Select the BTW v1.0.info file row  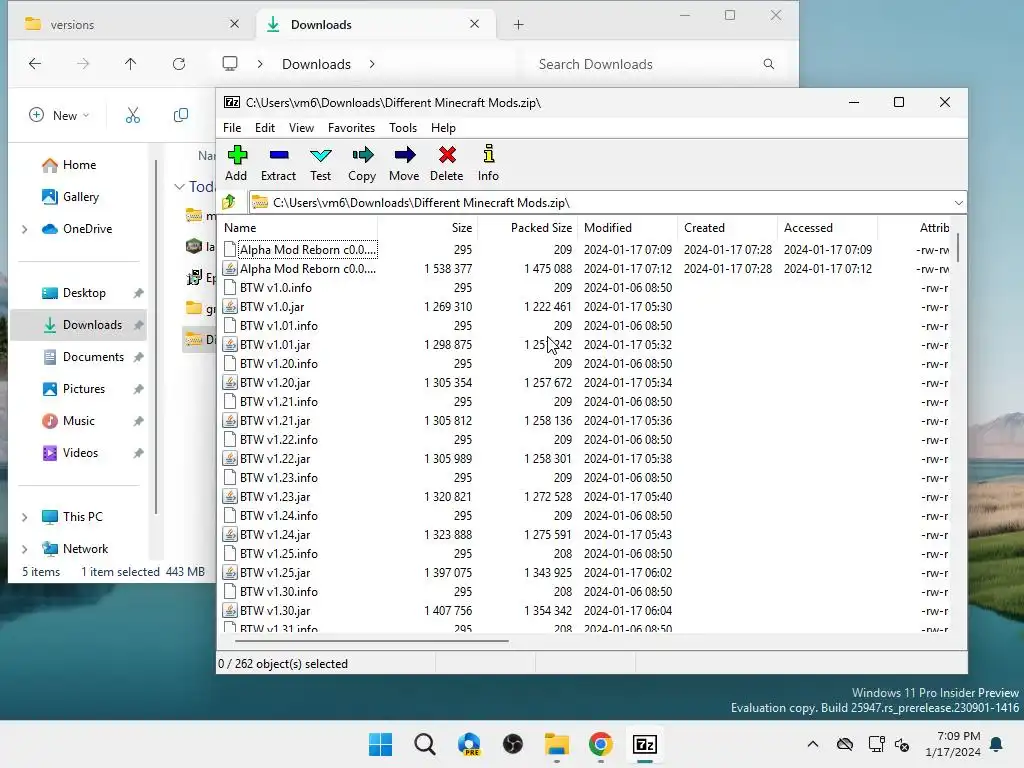coord(586,288)
